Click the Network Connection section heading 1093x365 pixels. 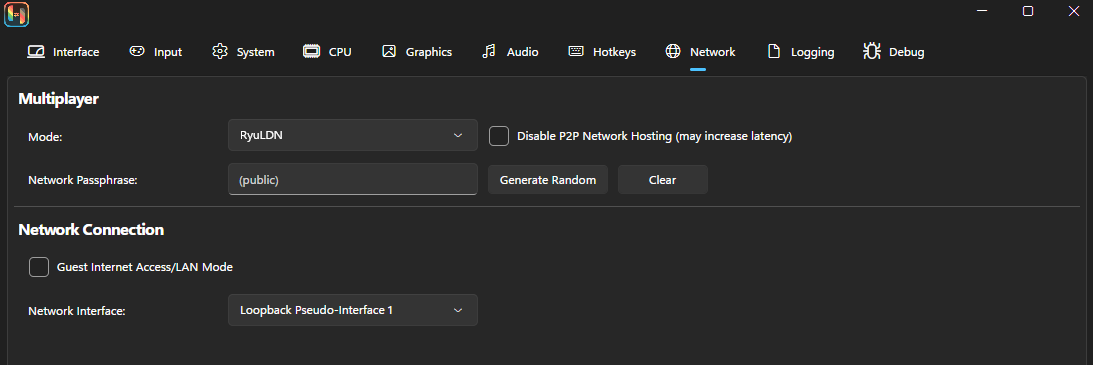pos(91,230)
